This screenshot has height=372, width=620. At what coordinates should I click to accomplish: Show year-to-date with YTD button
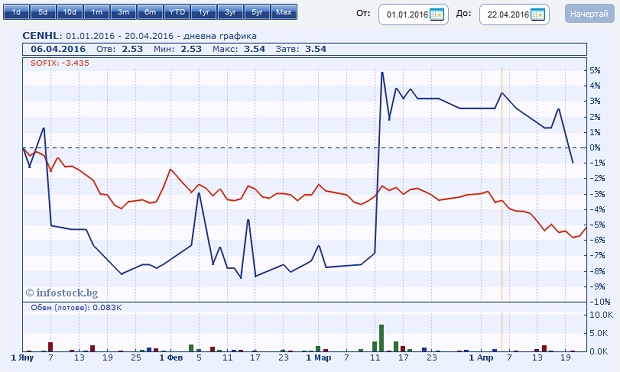pyautogui.click(x=177, y=12)
